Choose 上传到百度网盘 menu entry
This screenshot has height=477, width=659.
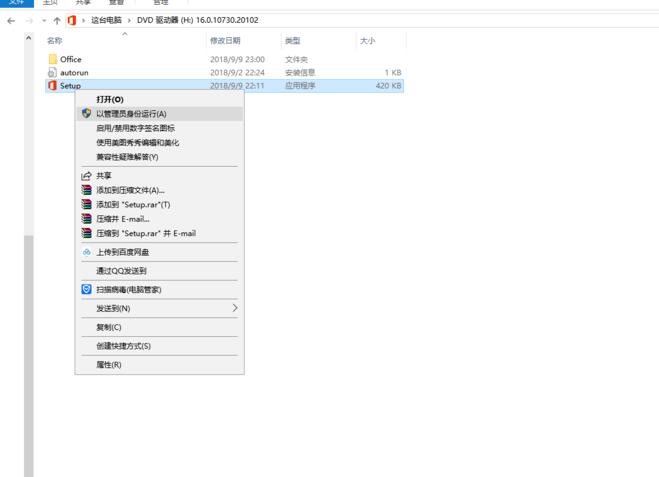tap(159, 252)
